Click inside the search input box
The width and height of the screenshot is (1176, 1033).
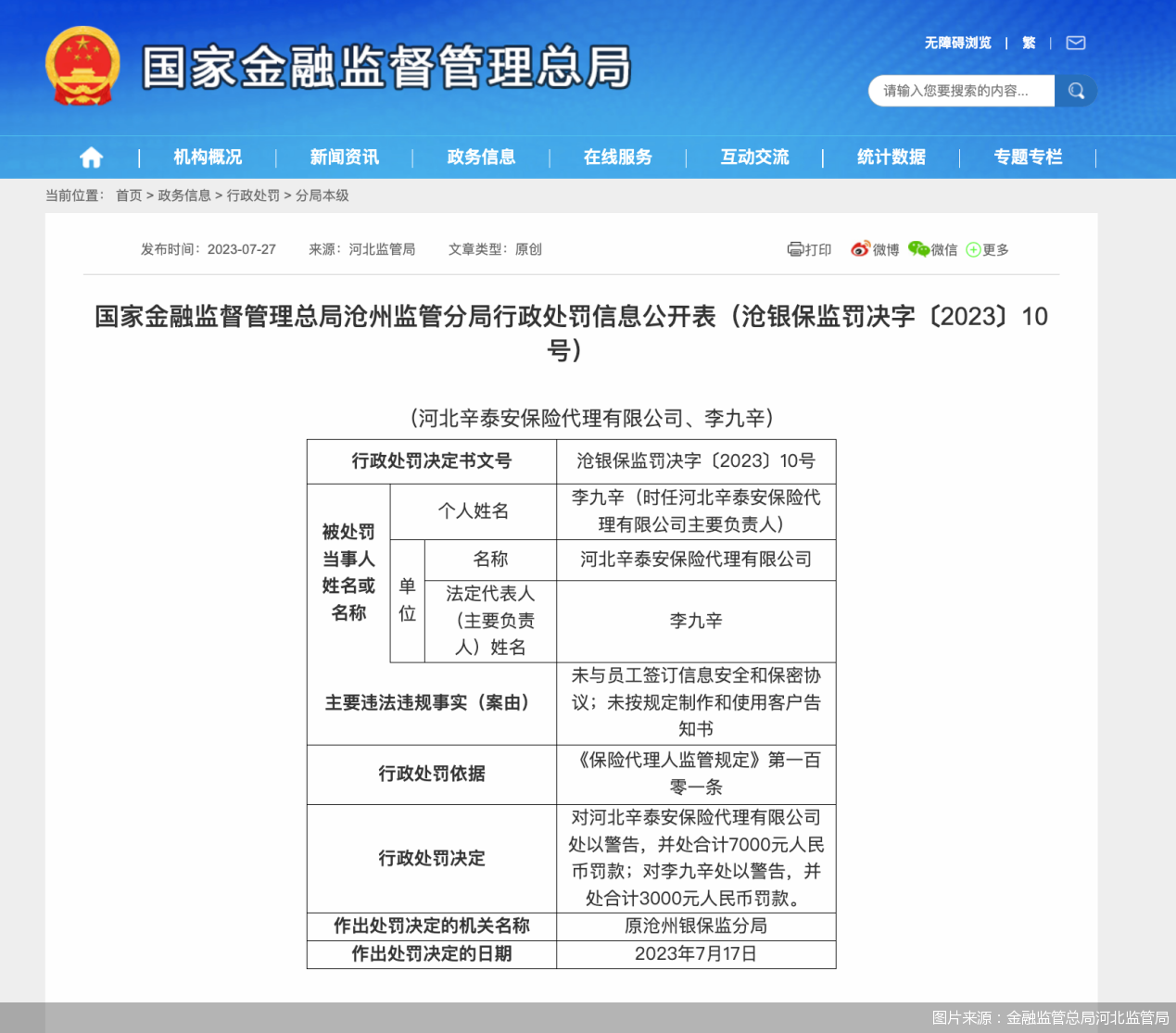955,90
